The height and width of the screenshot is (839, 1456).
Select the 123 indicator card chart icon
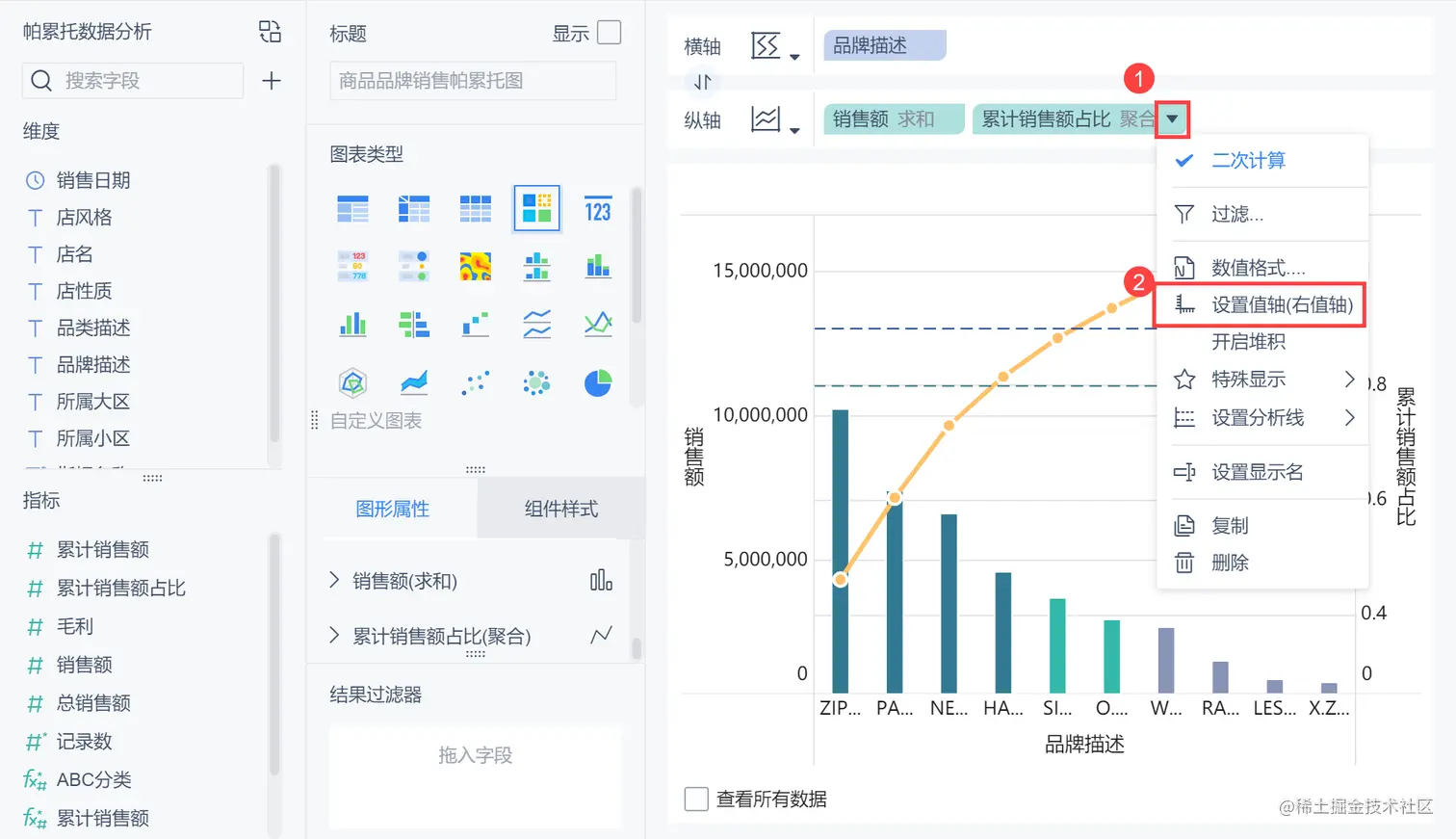click(x=597, y=209)
